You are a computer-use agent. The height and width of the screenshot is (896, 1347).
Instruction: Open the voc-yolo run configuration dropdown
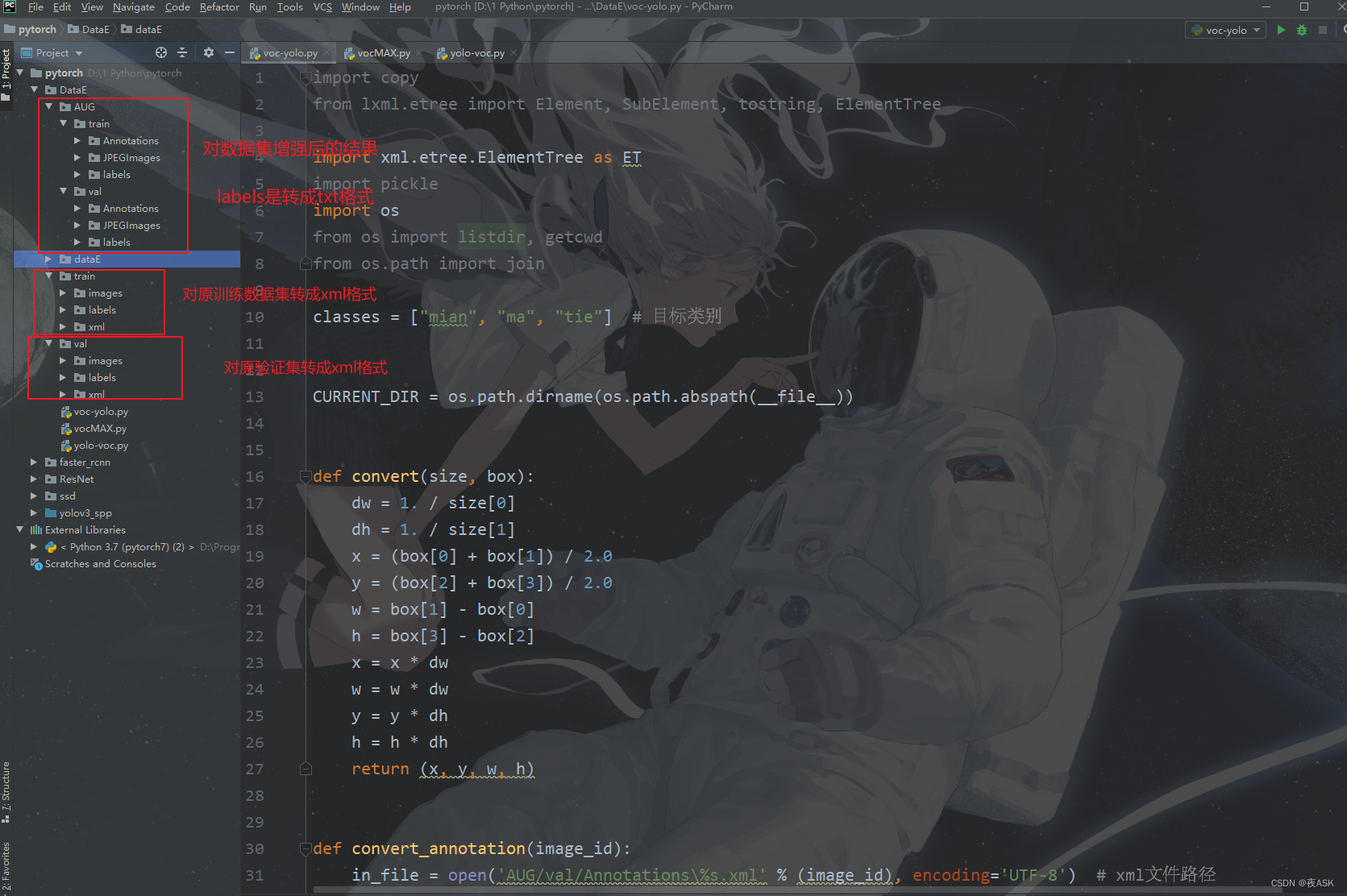pyautogui.click(x=1225, y=30)
